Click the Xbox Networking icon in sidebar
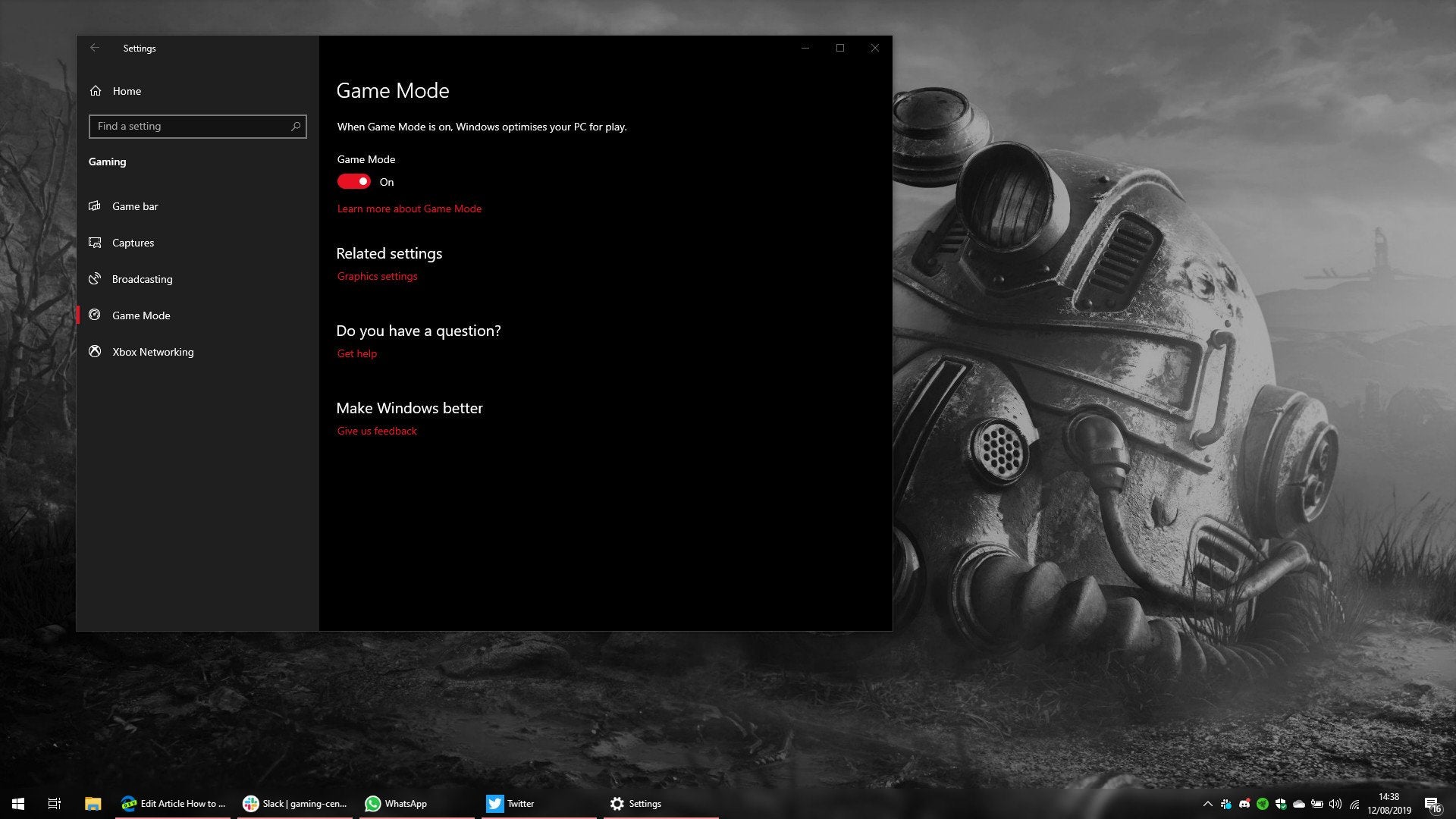 coord(96,351)
